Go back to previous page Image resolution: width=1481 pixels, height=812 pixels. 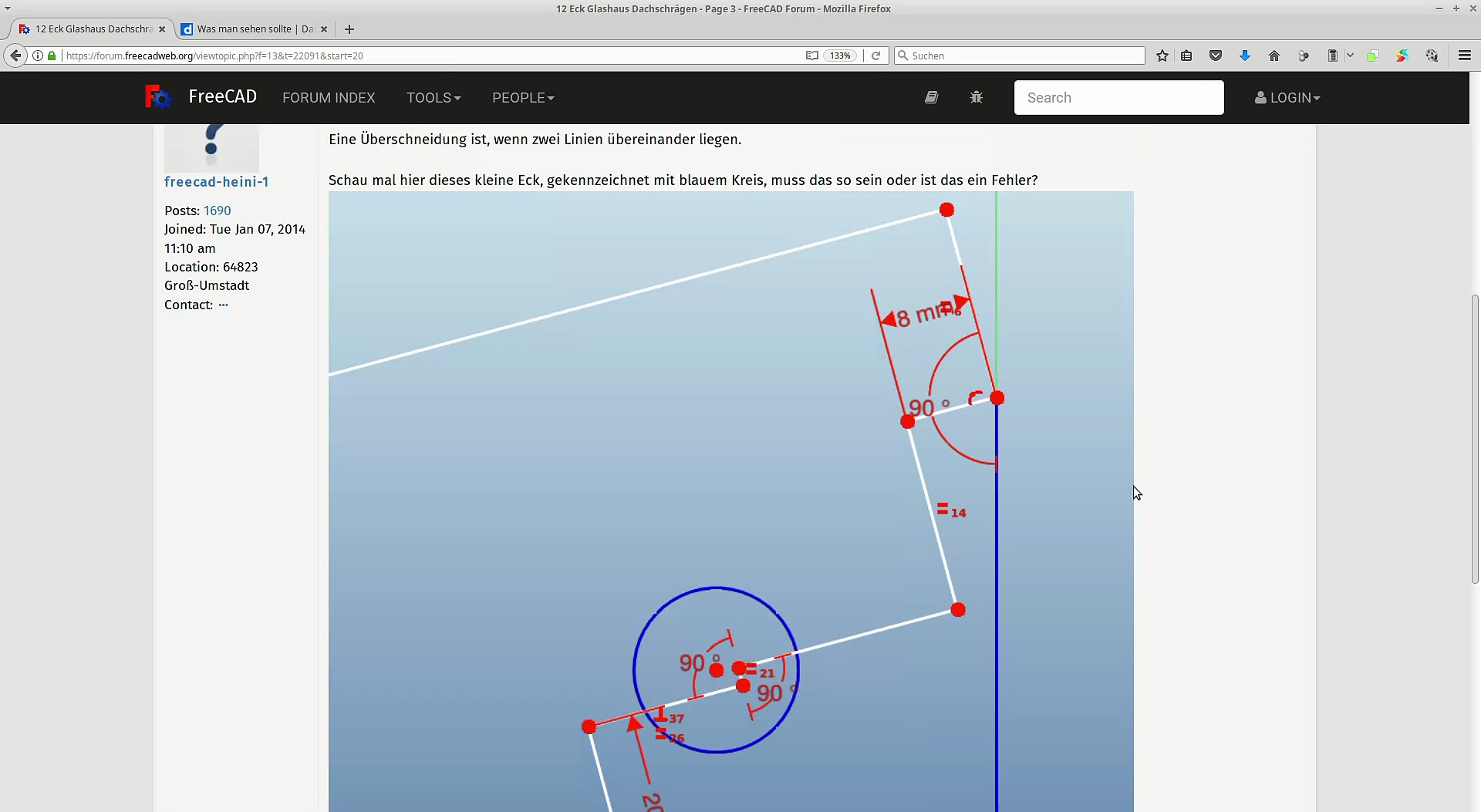(x=15, y=56)
